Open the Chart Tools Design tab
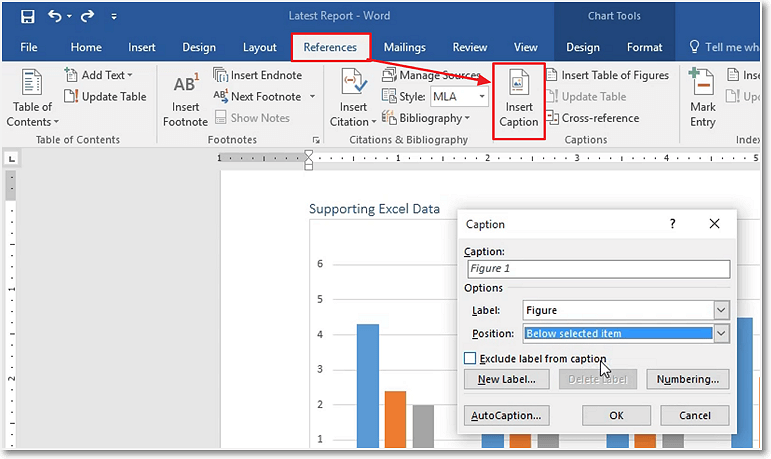 (583, 47)
